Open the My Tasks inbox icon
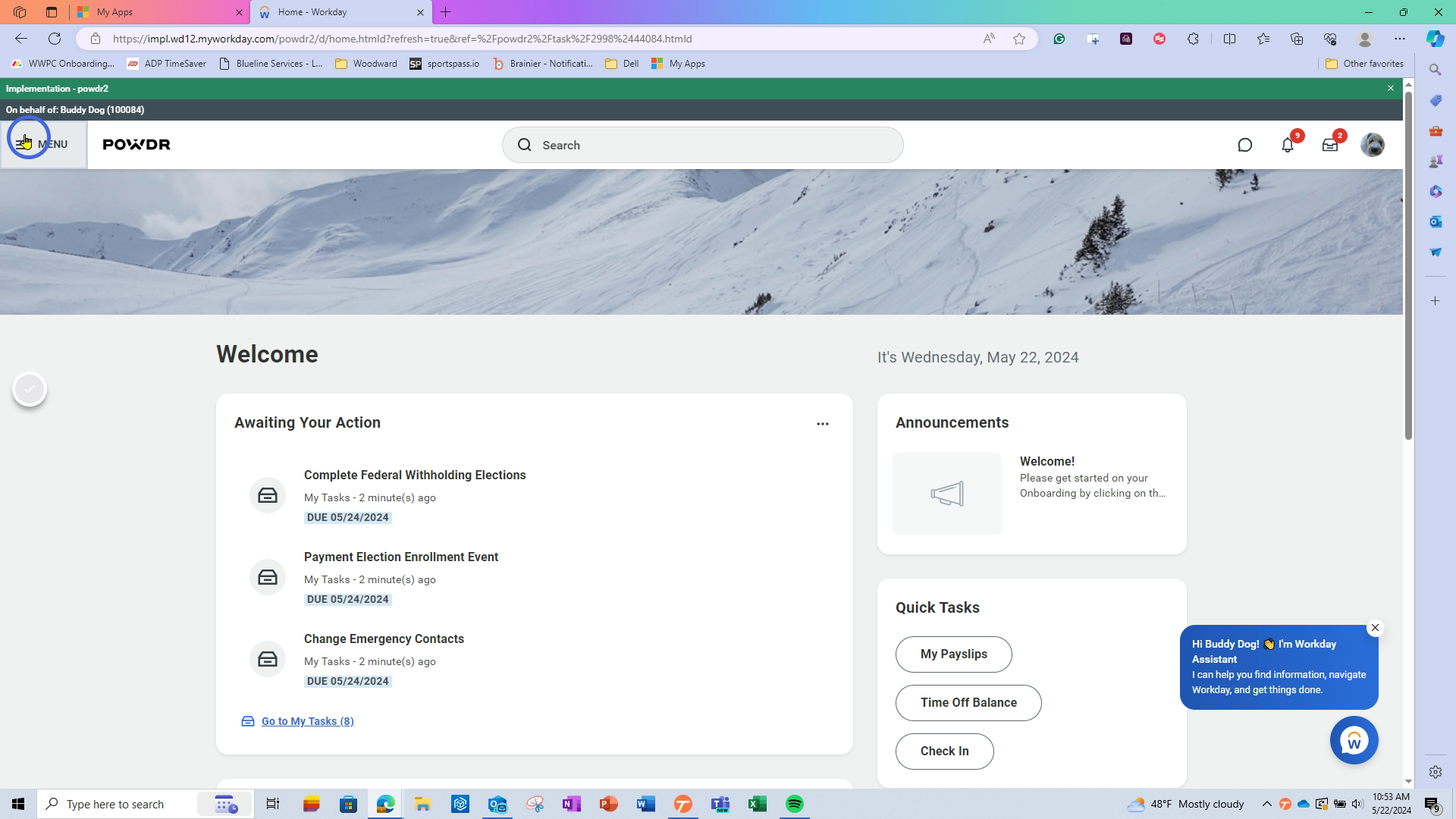The width and height of the screenshot is (1456, 819). pos(1330,145)
